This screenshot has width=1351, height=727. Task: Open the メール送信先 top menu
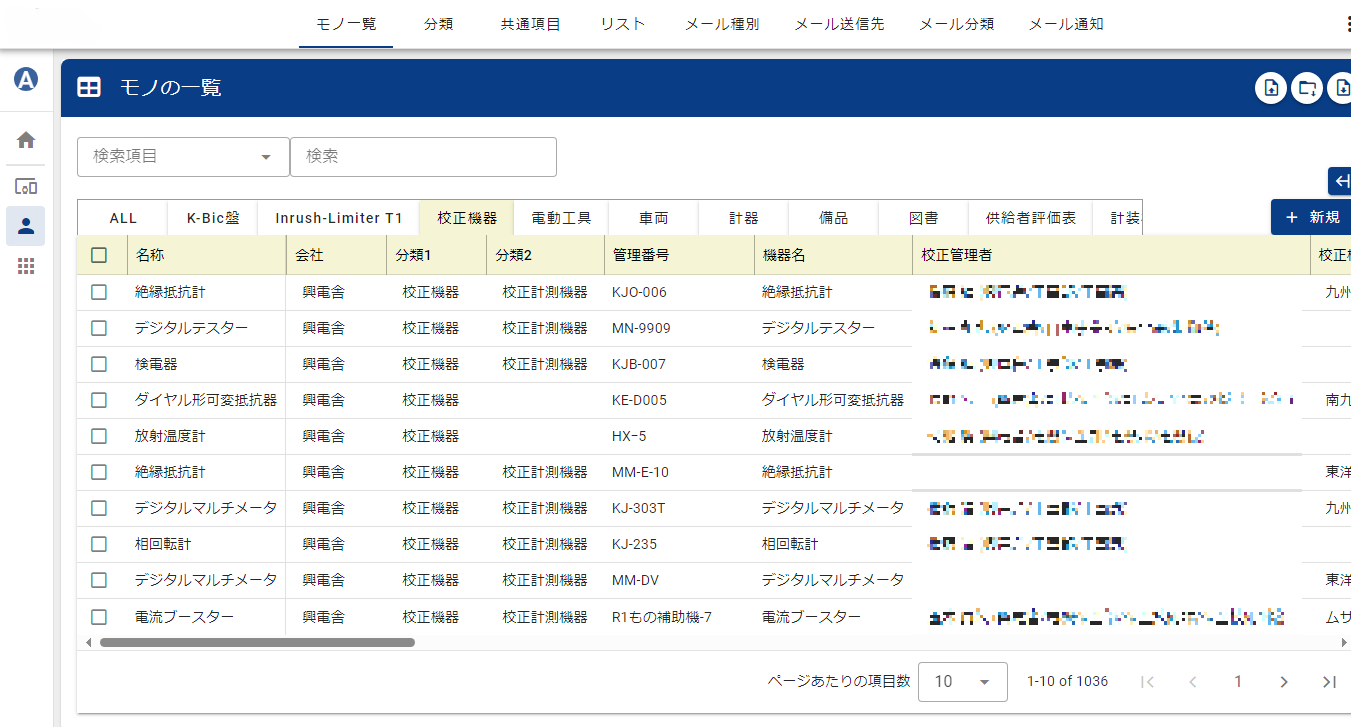839,24
